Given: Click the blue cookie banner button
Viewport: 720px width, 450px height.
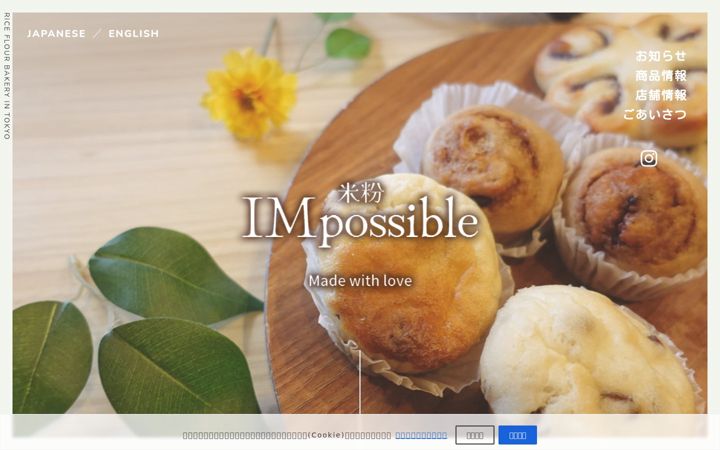Looking at the screenshot, I should 518,435.
